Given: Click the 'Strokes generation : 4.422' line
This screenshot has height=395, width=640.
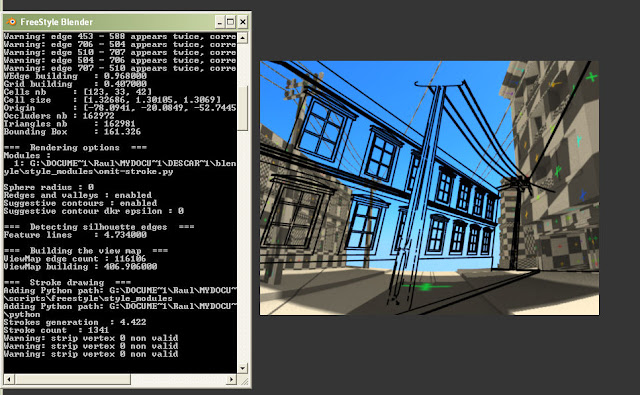Looking at the screenshot, I should 75,322.
